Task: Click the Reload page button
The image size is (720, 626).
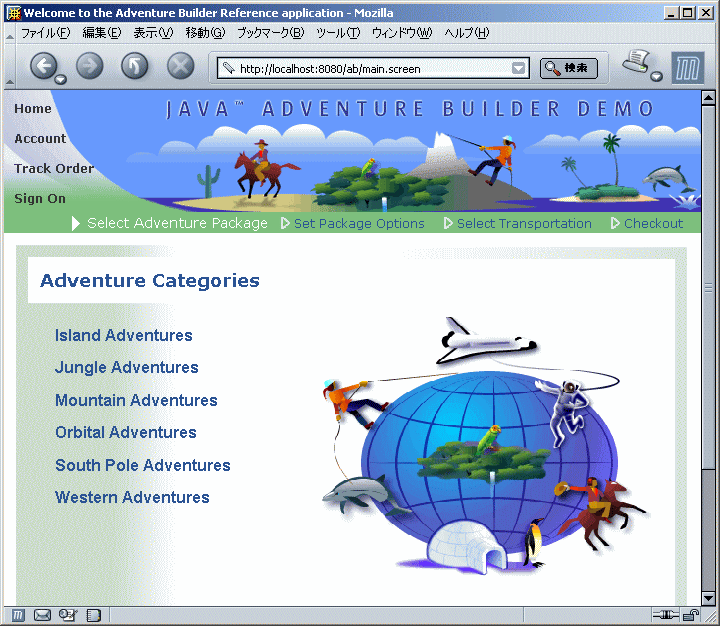Action: [135, 66]
